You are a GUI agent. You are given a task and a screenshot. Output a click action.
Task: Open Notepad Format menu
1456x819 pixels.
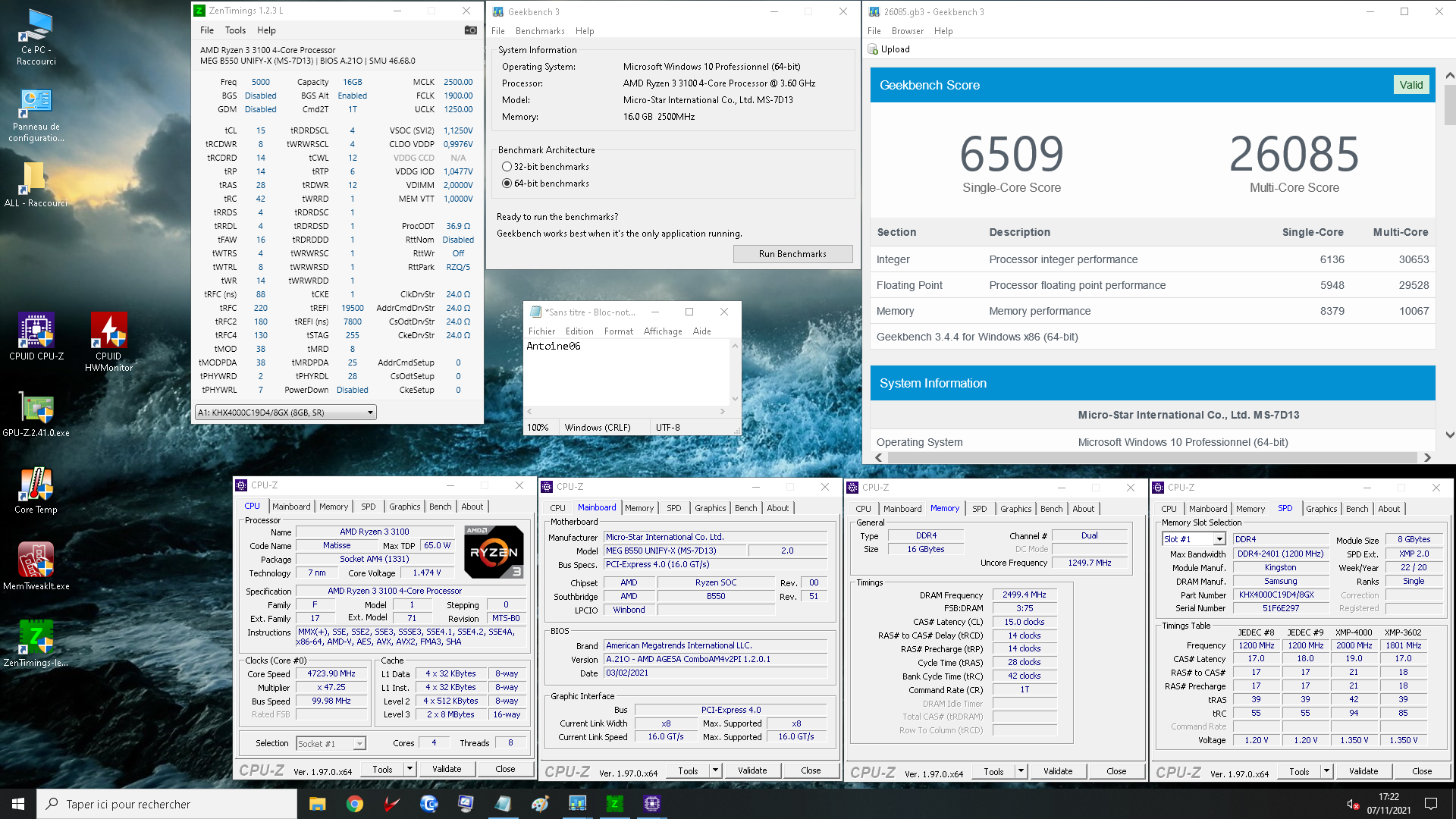[618, 331]
